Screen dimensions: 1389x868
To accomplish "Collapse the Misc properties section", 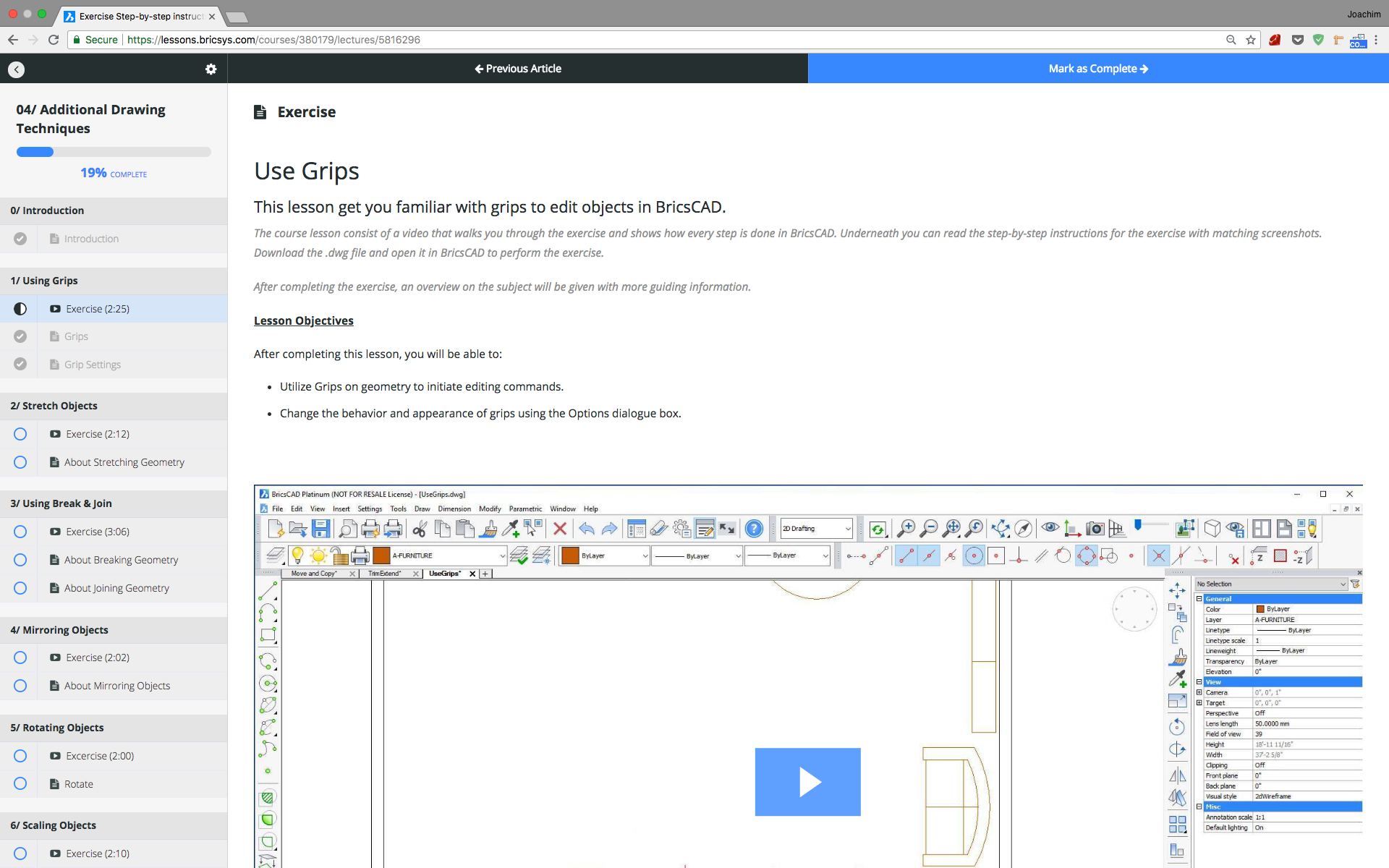I will tap(1199, 807).
